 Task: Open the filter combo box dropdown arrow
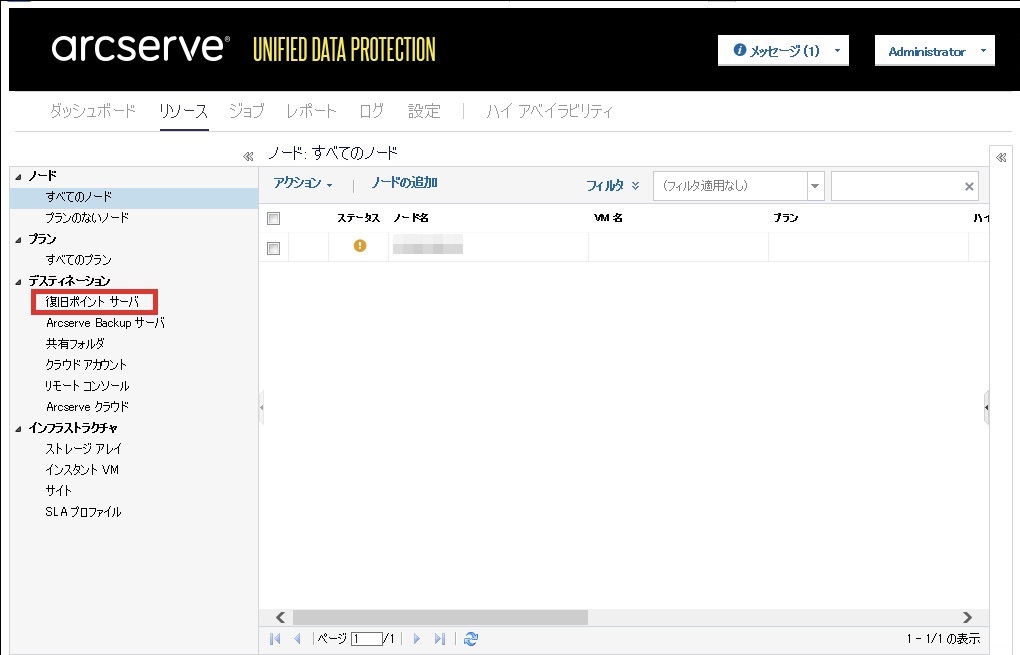[815, 186]
